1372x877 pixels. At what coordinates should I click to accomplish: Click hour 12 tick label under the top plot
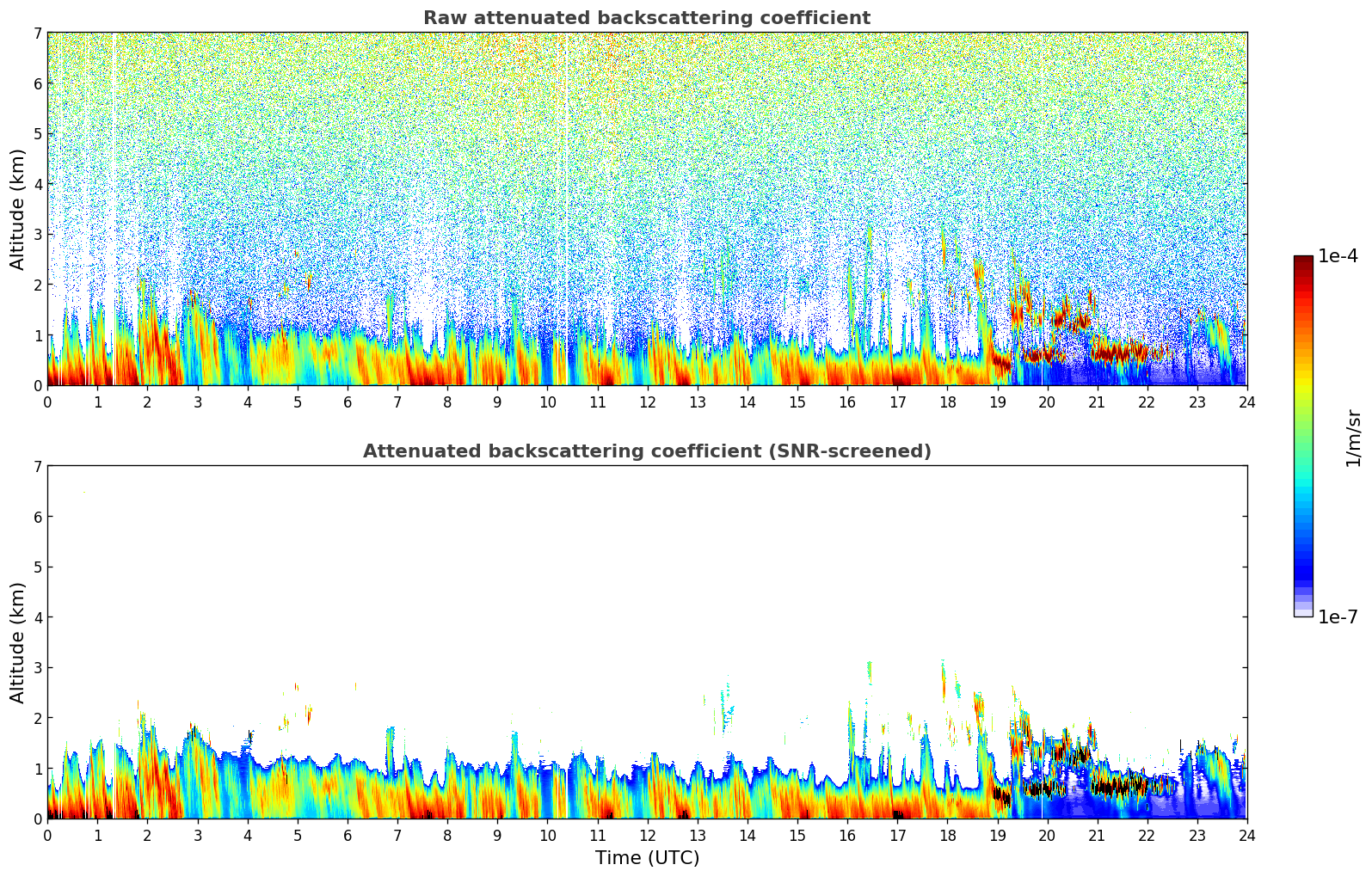647,402
